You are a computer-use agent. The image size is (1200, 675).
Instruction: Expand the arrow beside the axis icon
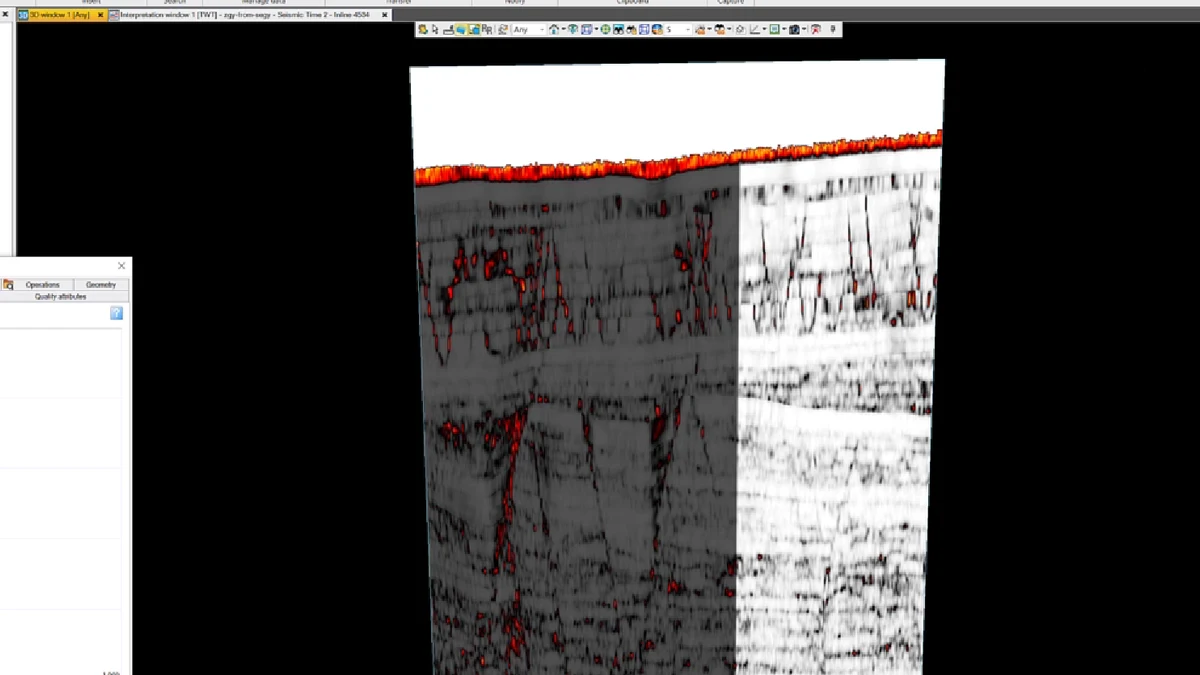click(x=765, y=30)
